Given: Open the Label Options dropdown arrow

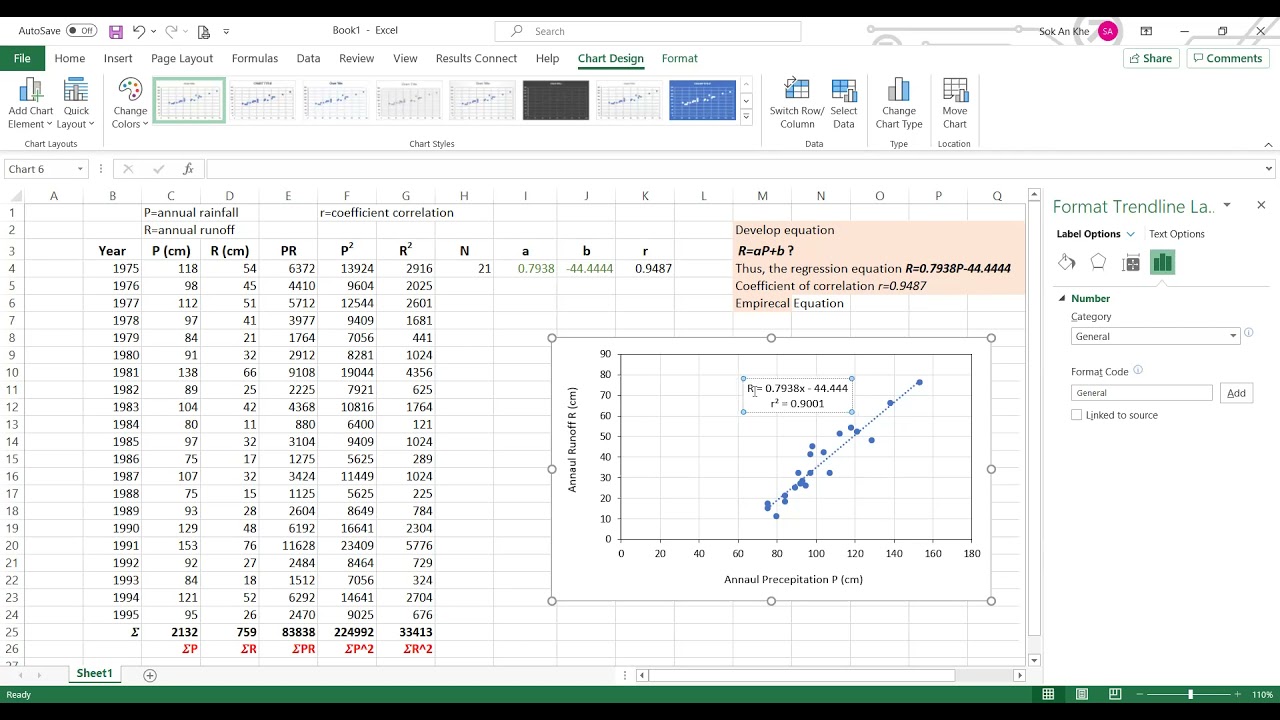Looking at the screenshot, I should point(1131,234).
